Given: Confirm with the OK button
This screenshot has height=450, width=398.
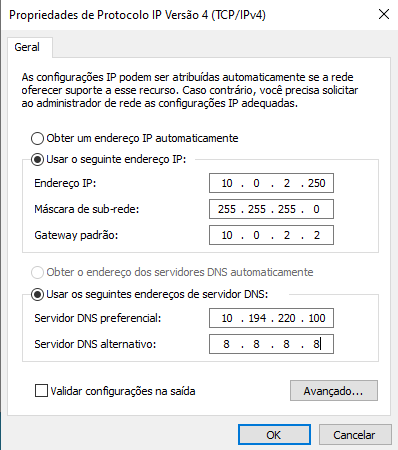Looking at the screenshot, I should 274,435.
